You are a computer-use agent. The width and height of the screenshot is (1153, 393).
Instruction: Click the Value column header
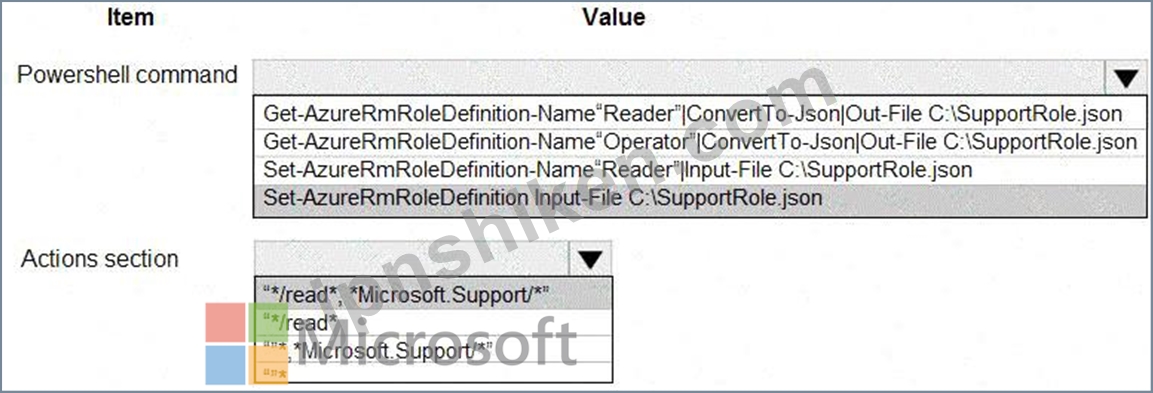click(x=613, y=17)
